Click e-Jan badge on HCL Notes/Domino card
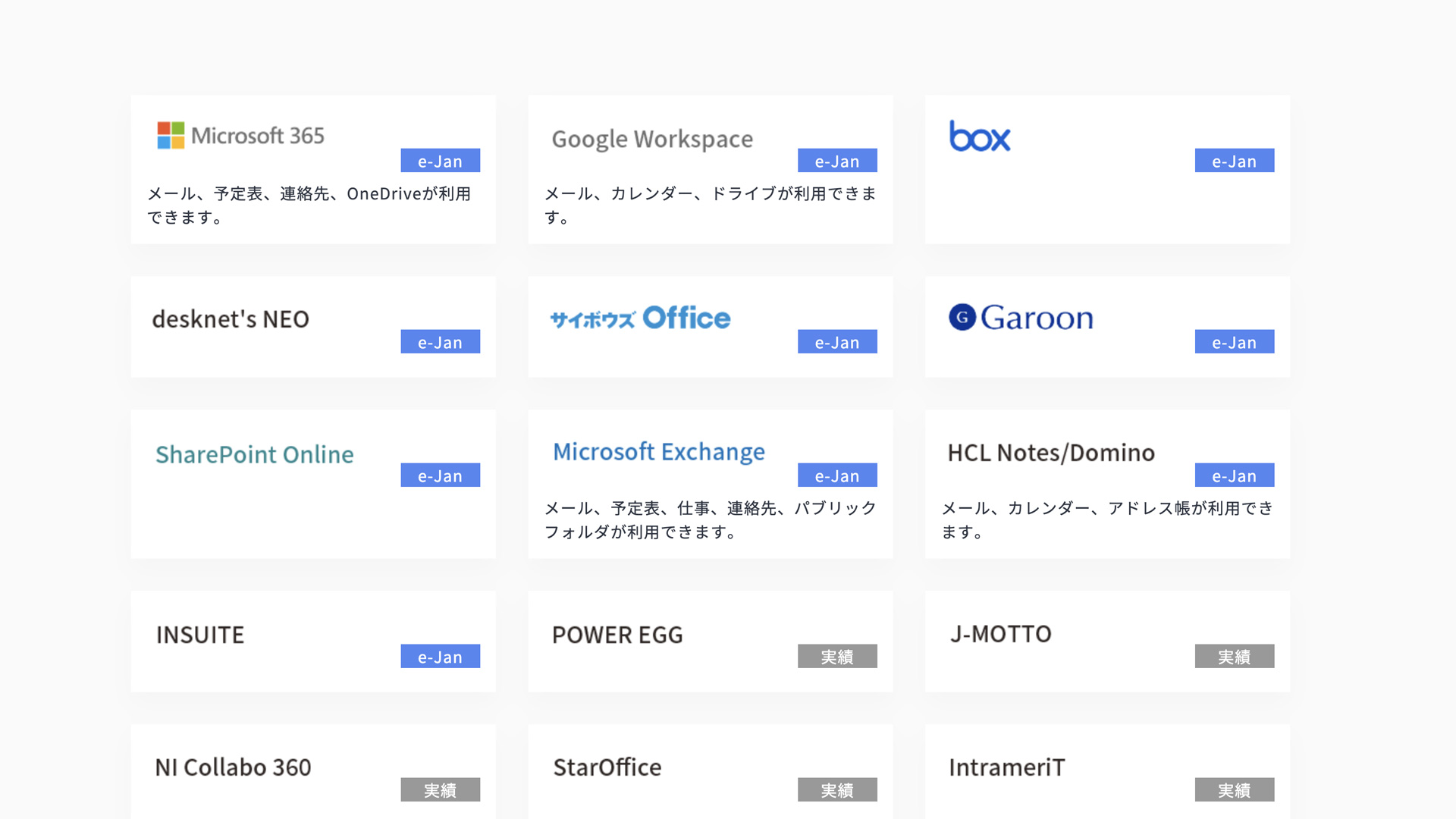 (x=1235, y=475)
